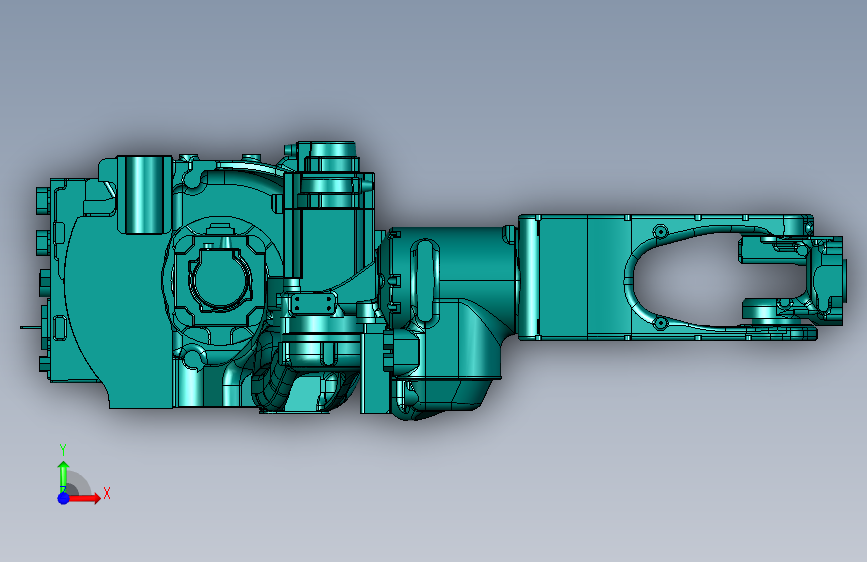Screen dimensions: 867x562
Task: Click the blue Z axis ball of triad
Action: point(63,498)
